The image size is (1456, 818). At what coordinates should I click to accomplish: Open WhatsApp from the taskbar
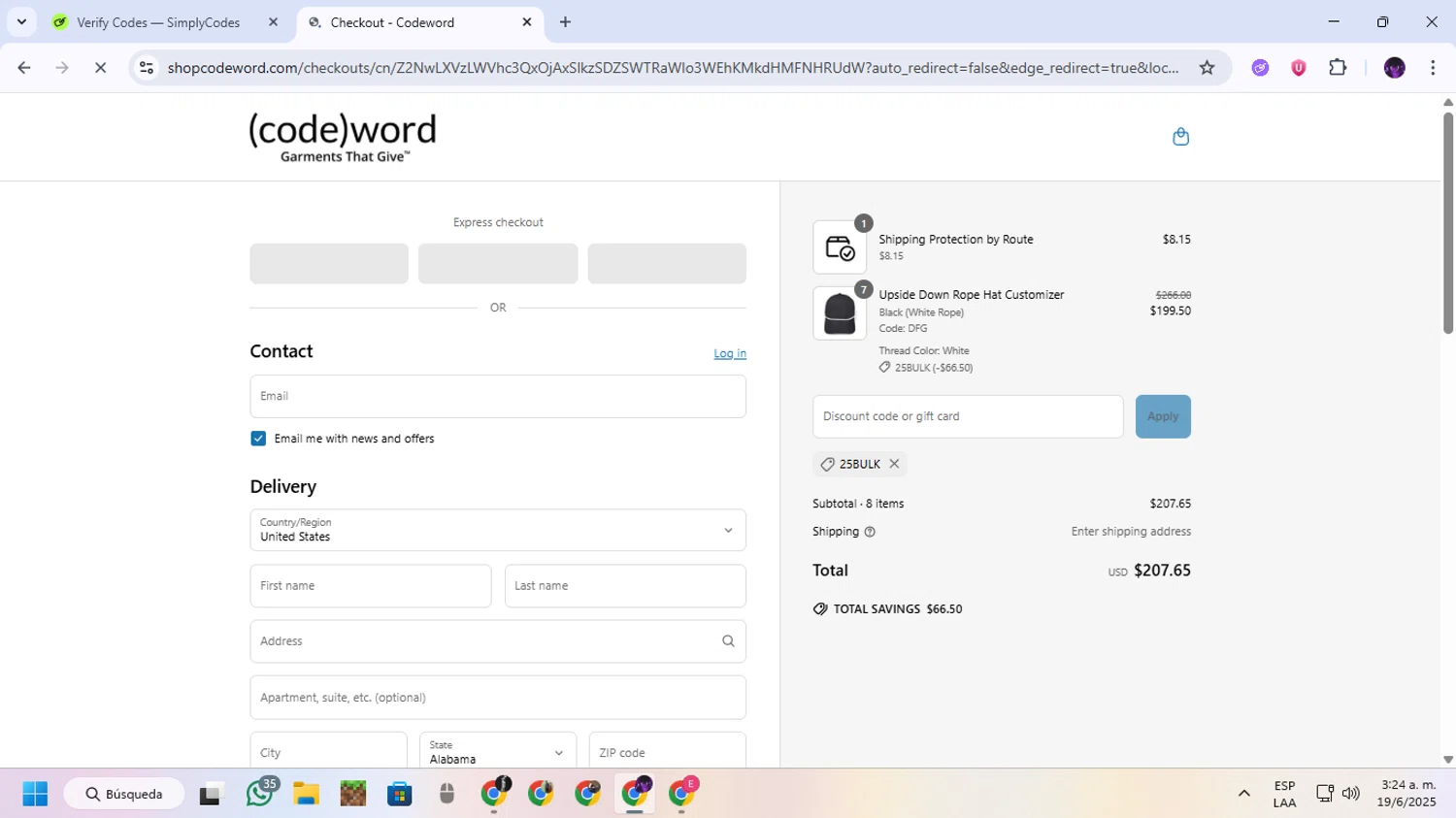[x=259, y=794]
